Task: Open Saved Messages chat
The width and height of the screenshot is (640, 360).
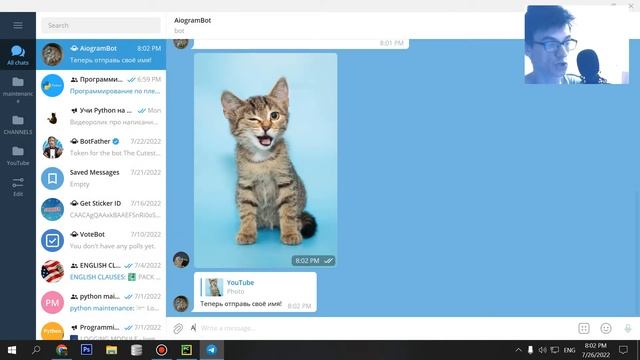Action: pos(101,178)
